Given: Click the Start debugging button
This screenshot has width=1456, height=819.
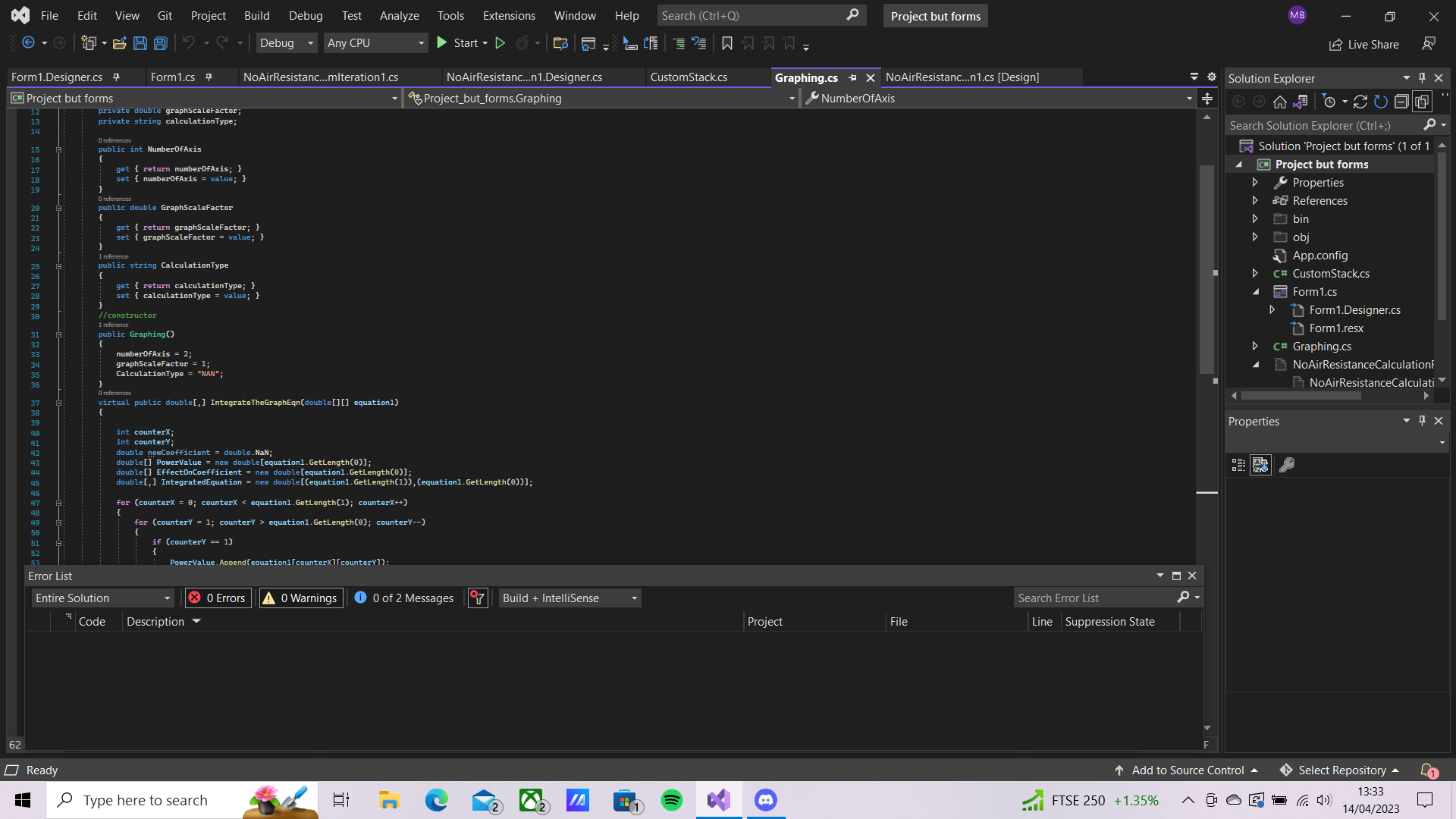Looking at the screenshot, I should click(x=442, y=43).
